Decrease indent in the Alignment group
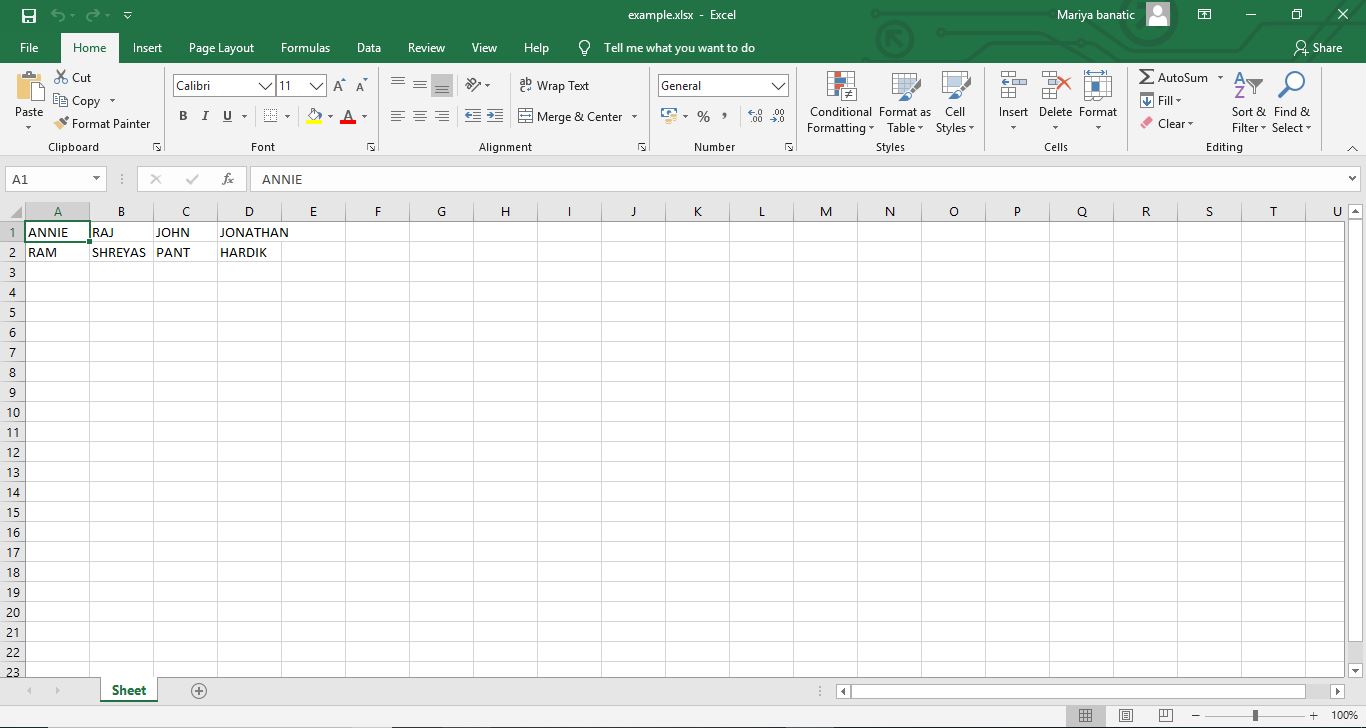1366x728 pixels. pos(473,116)
